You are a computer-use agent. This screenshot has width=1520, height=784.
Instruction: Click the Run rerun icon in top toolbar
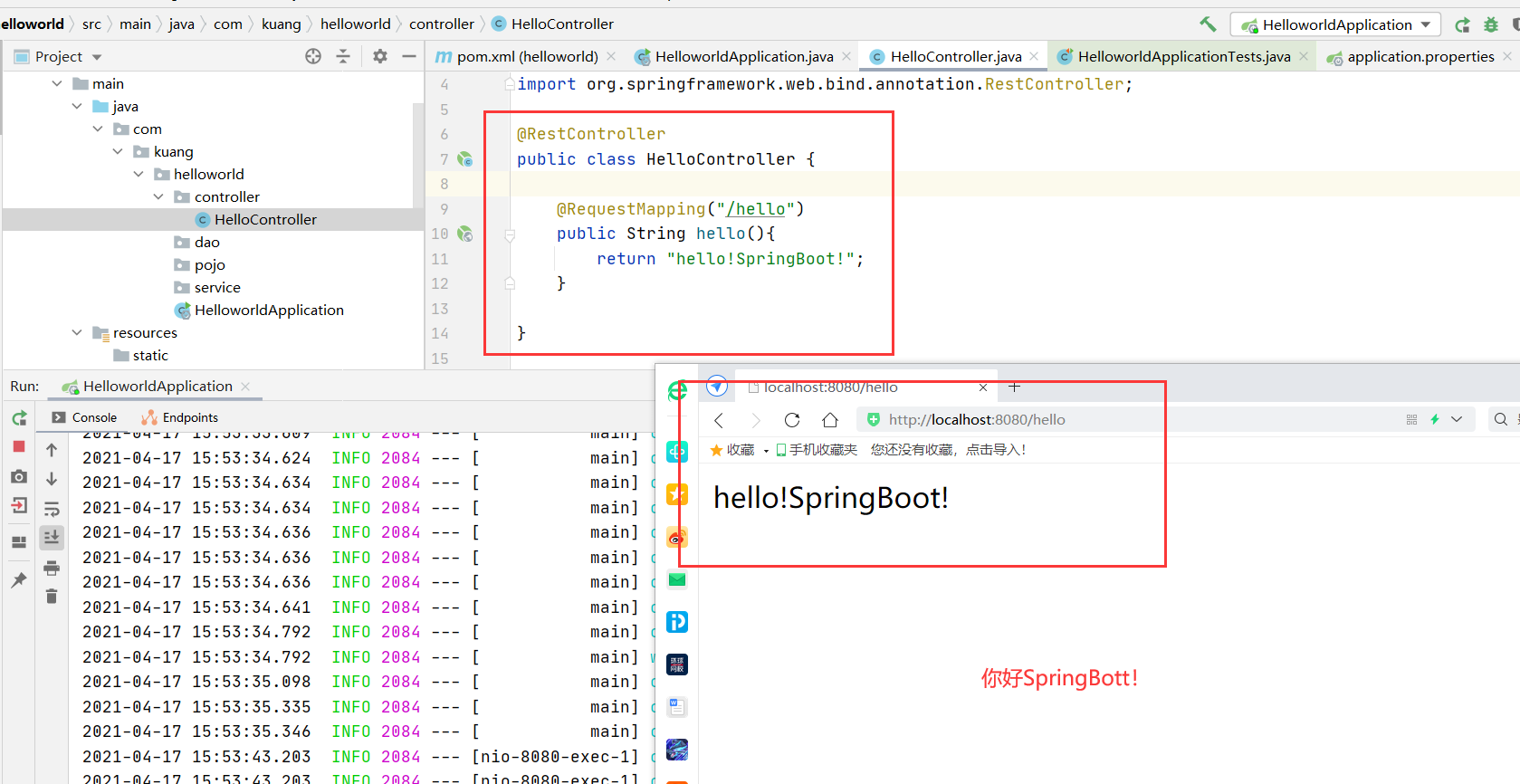pyautogui.click(x=1462, y=24)
